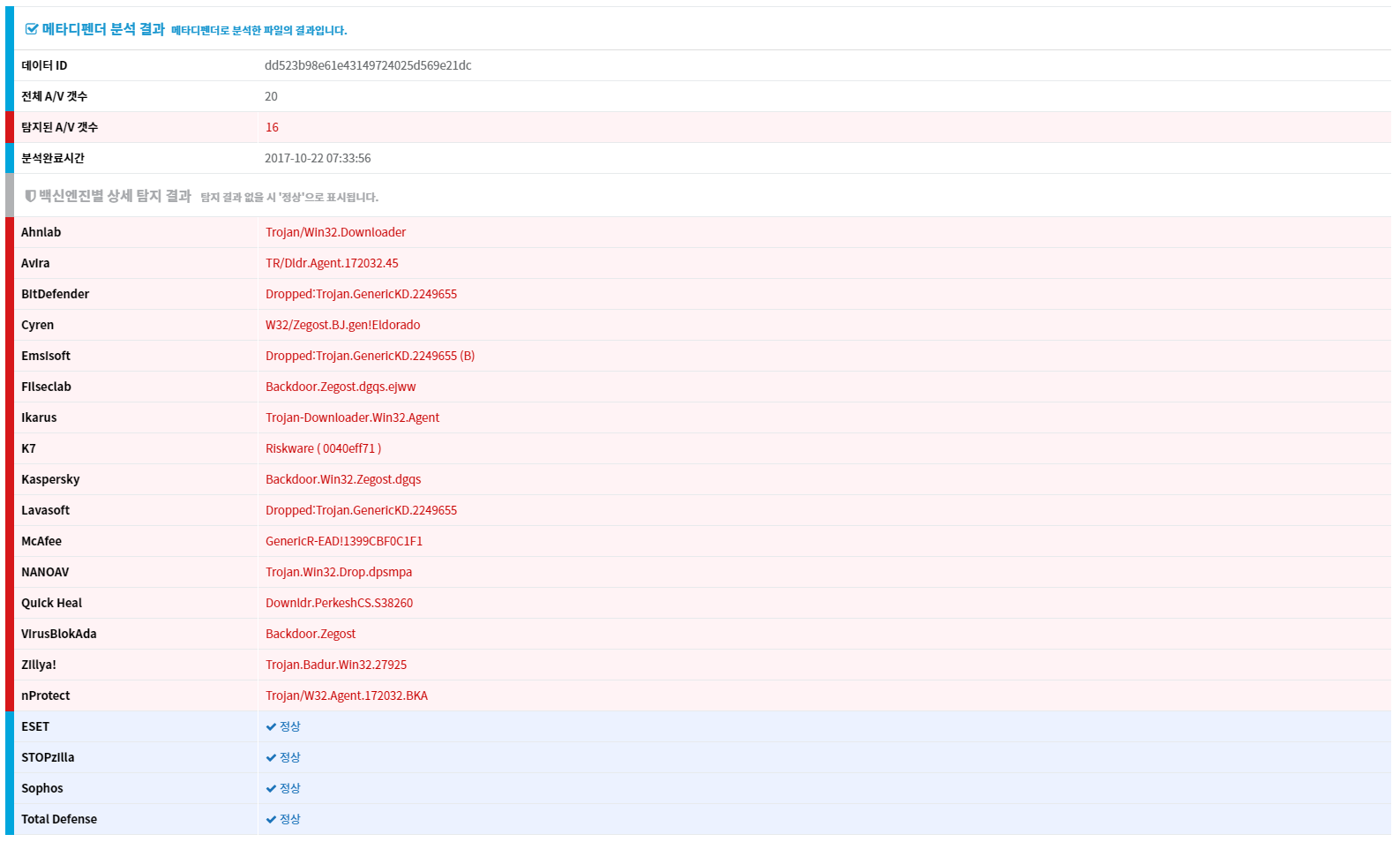Select VirusBlokAda's Backdoor.Zegost result
The image size is (1400, 842).
(311, 634)
